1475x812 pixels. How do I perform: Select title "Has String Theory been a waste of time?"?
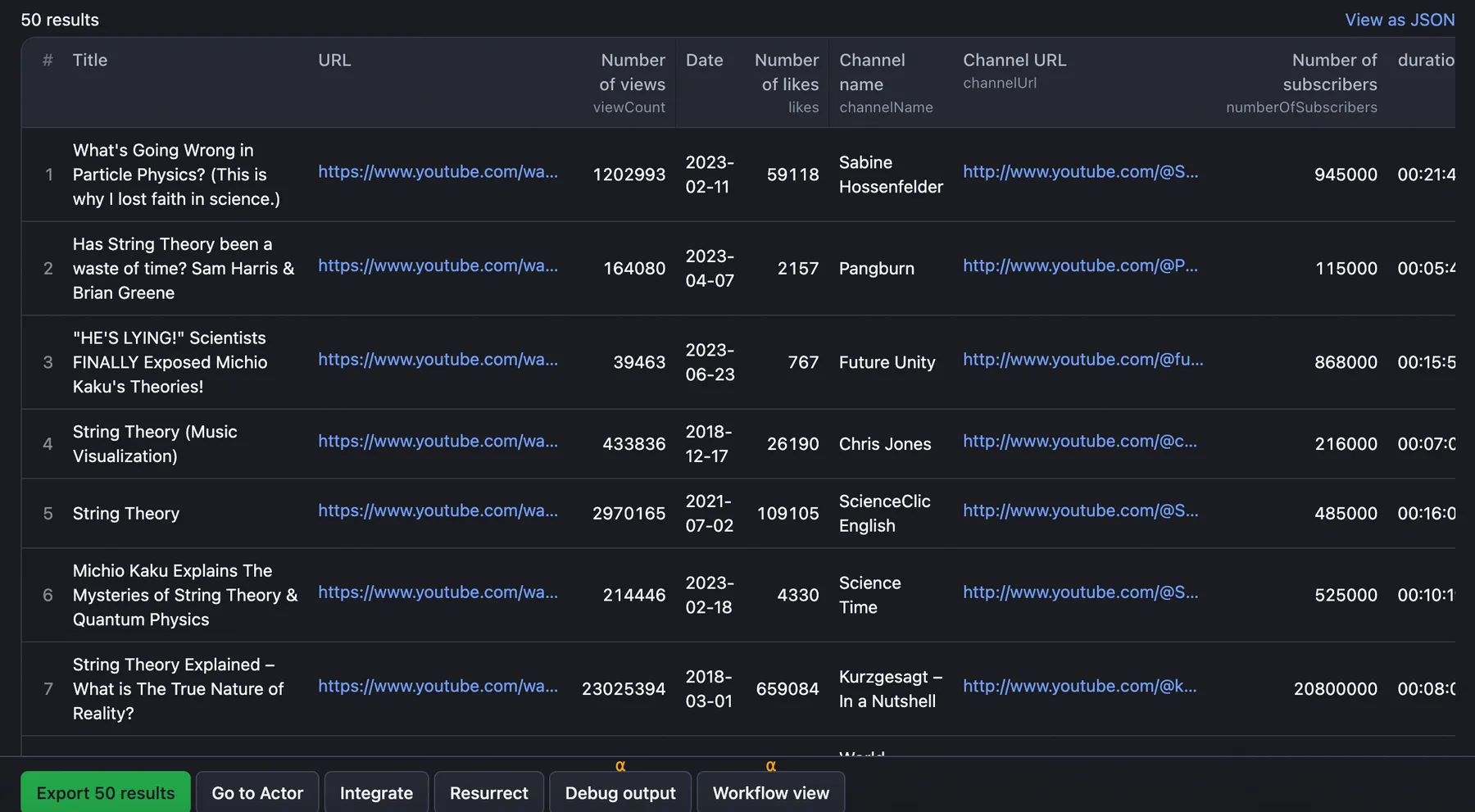(184, 269)
